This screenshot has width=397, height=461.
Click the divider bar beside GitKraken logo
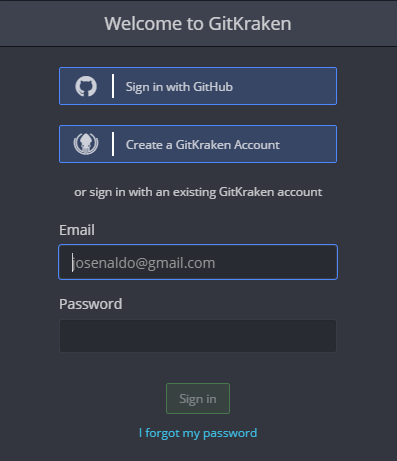pos(113,144)
